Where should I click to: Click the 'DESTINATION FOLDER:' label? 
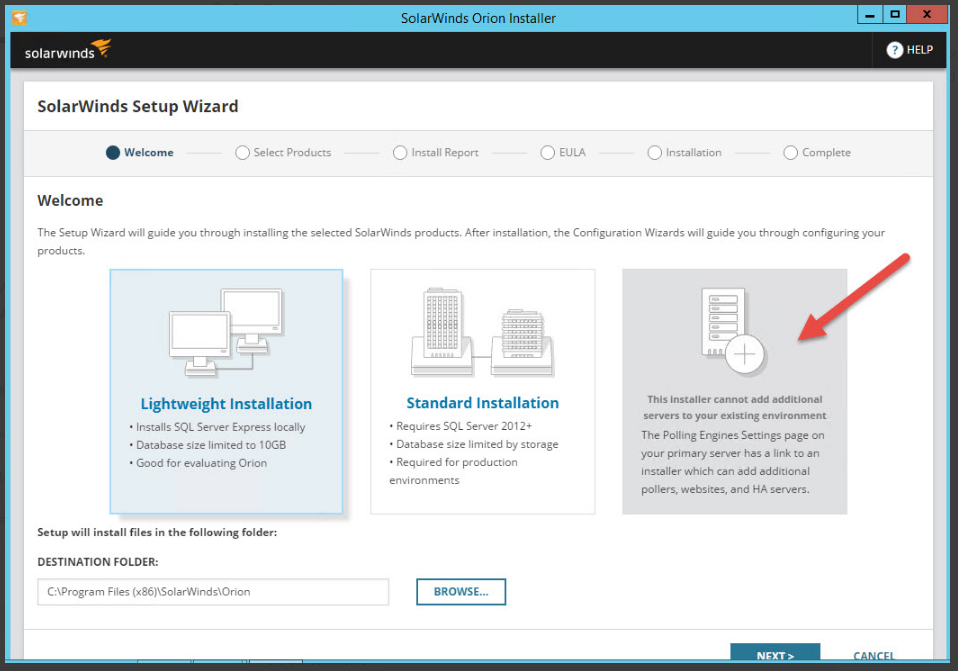pos(98,562)
